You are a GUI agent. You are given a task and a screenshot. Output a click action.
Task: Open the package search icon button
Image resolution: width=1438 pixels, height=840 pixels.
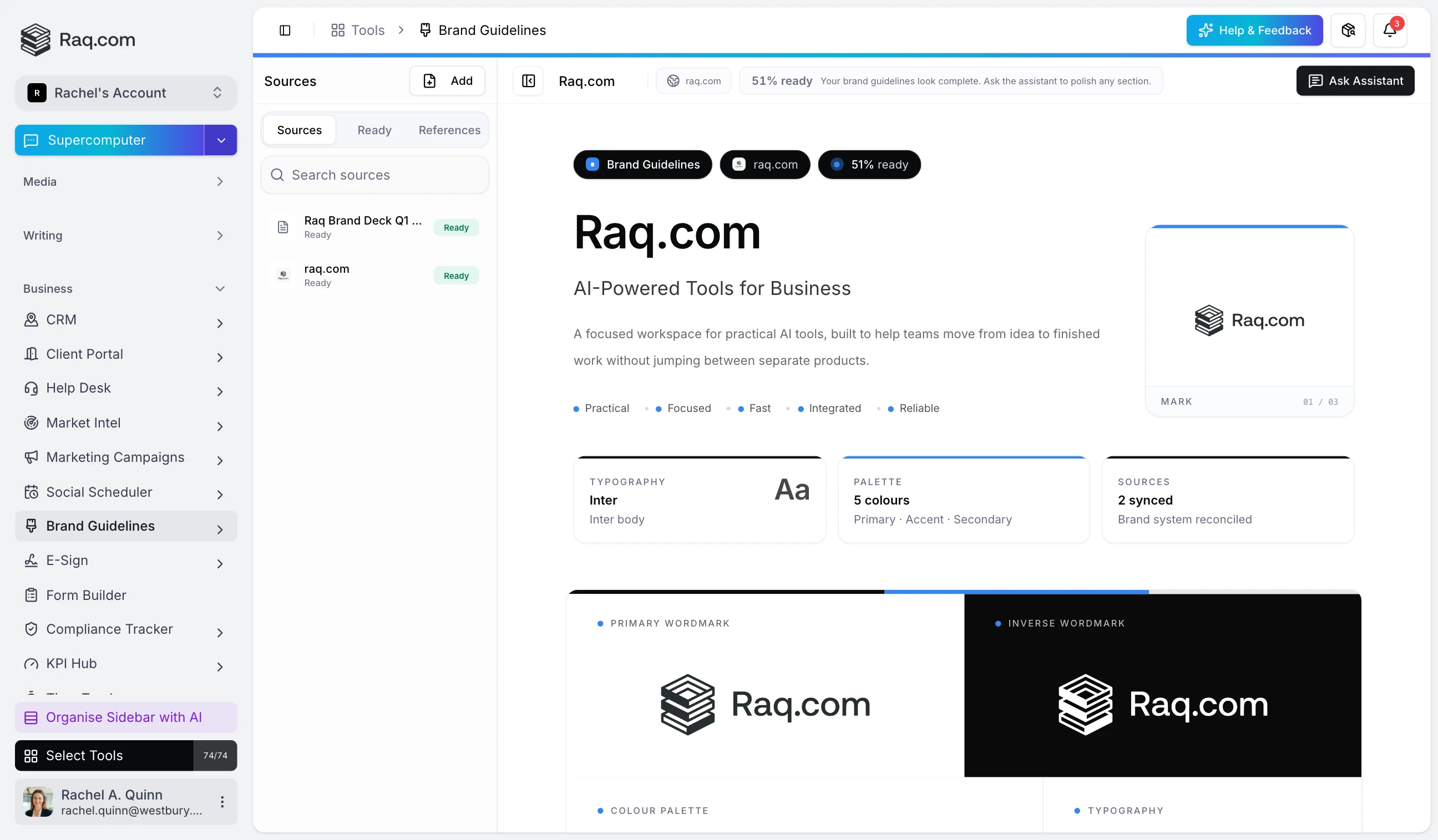(1348, 30)
